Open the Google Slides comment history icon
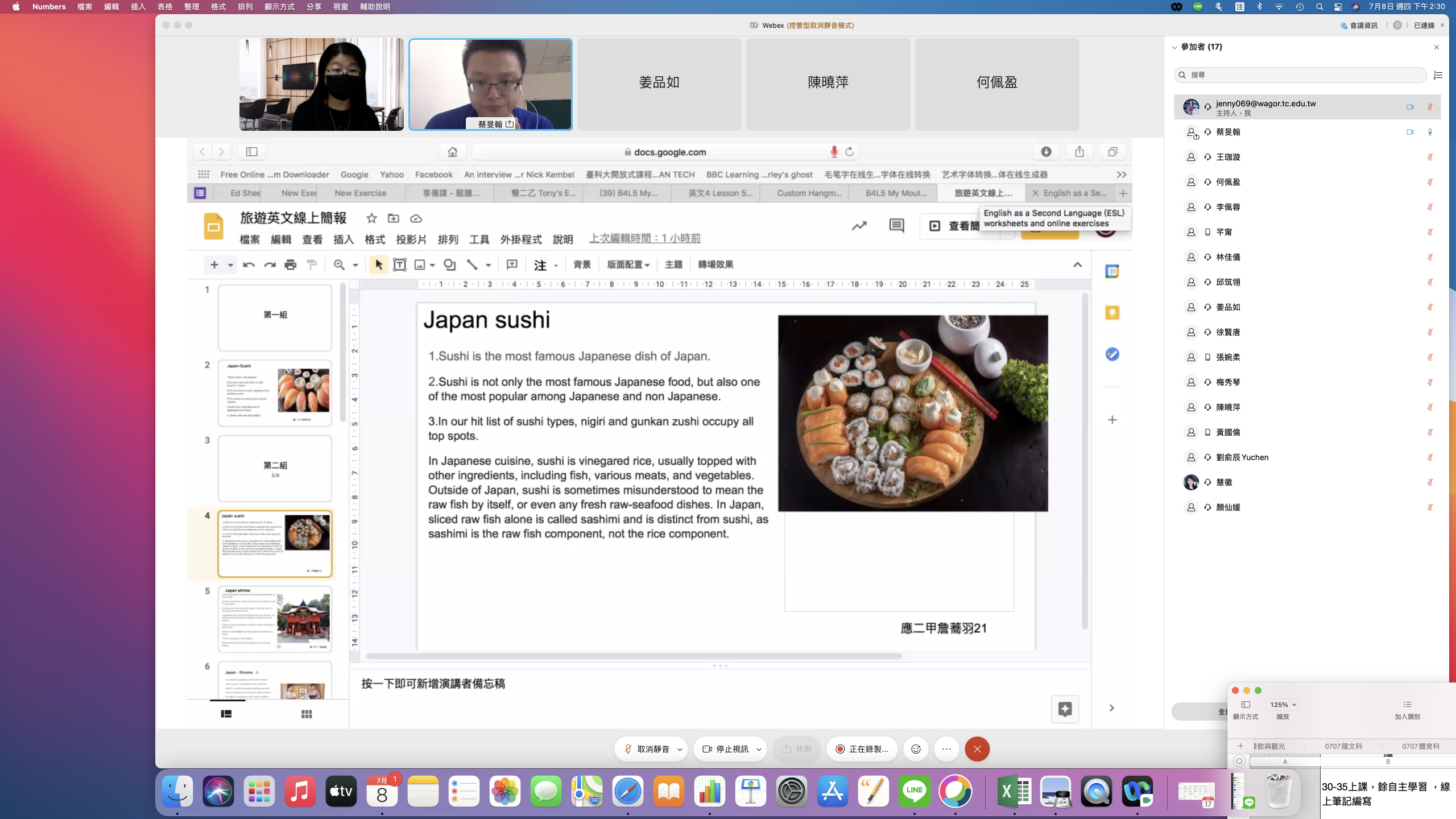 tap(896, 226)
